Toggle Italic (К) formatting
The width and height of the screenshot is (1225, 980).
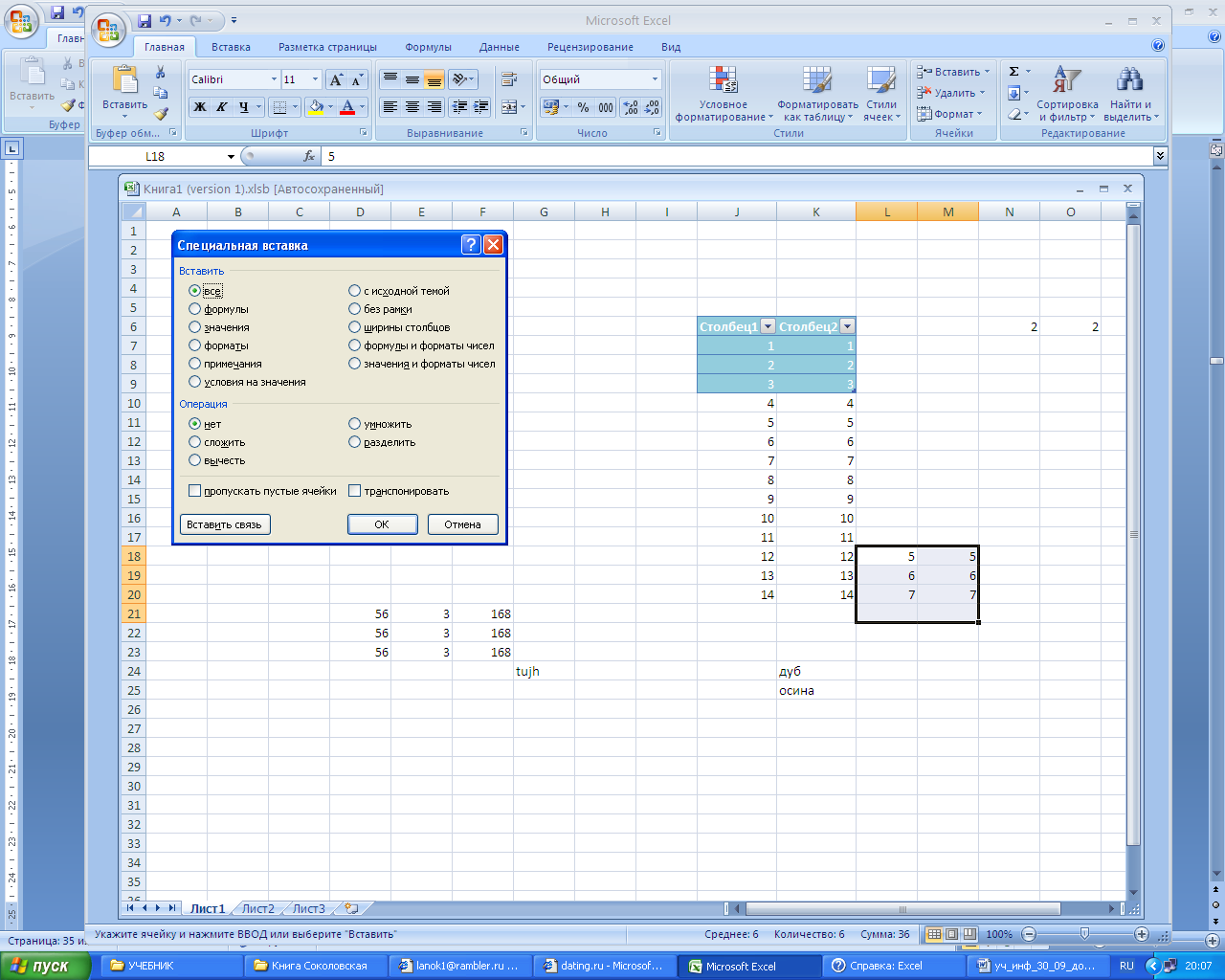pyautogui.click(x=222, y=107)
